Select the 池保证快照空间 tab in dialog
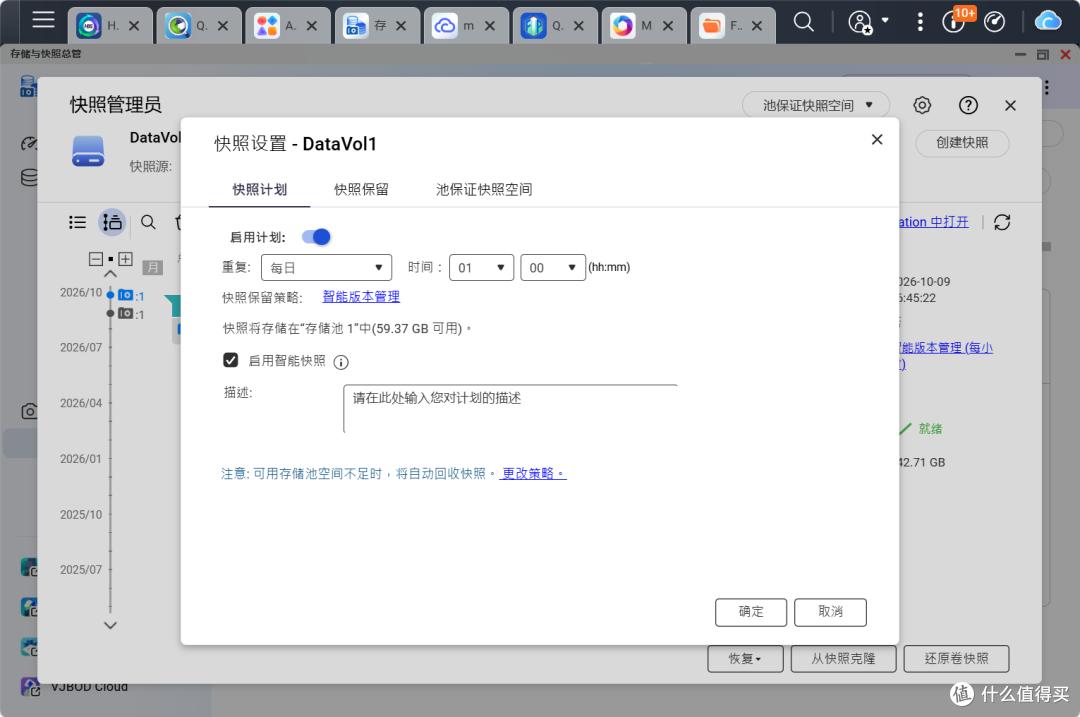The width and height of the screenshot is (1080, 717). pos(484,189)
